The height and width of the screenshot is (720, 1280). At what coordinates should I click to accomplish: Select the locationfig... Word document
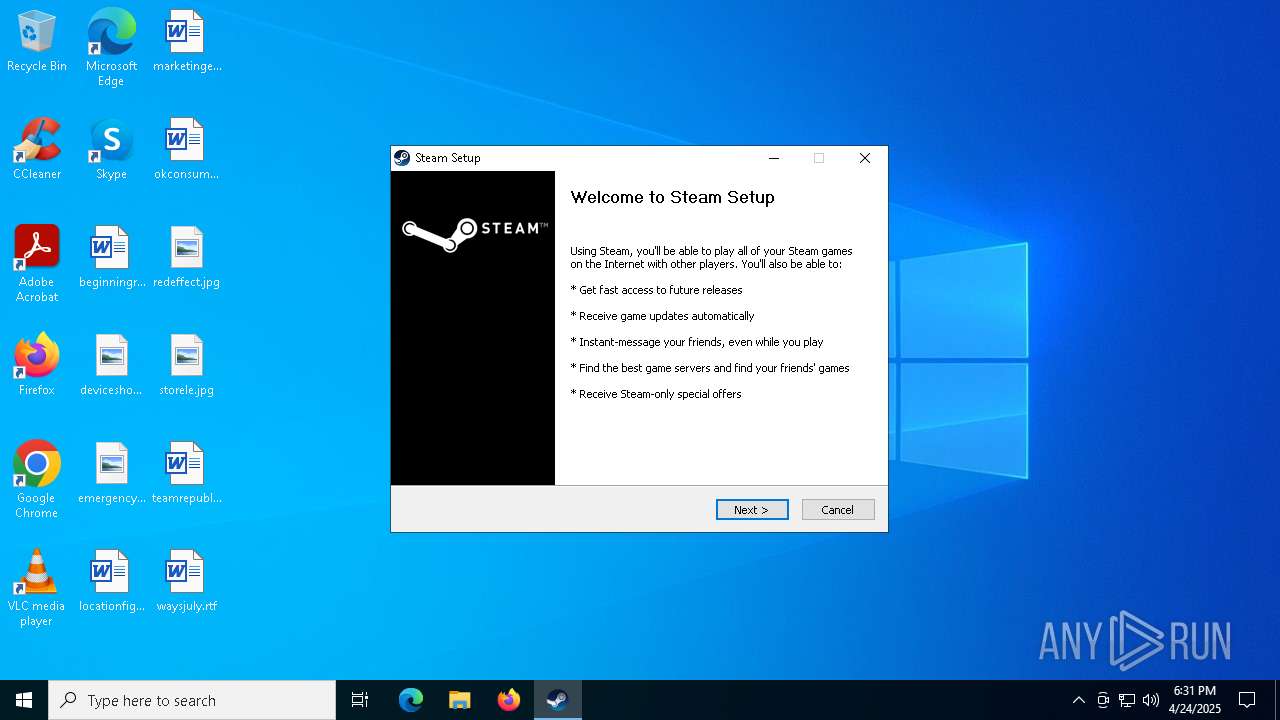pos(111,582)
